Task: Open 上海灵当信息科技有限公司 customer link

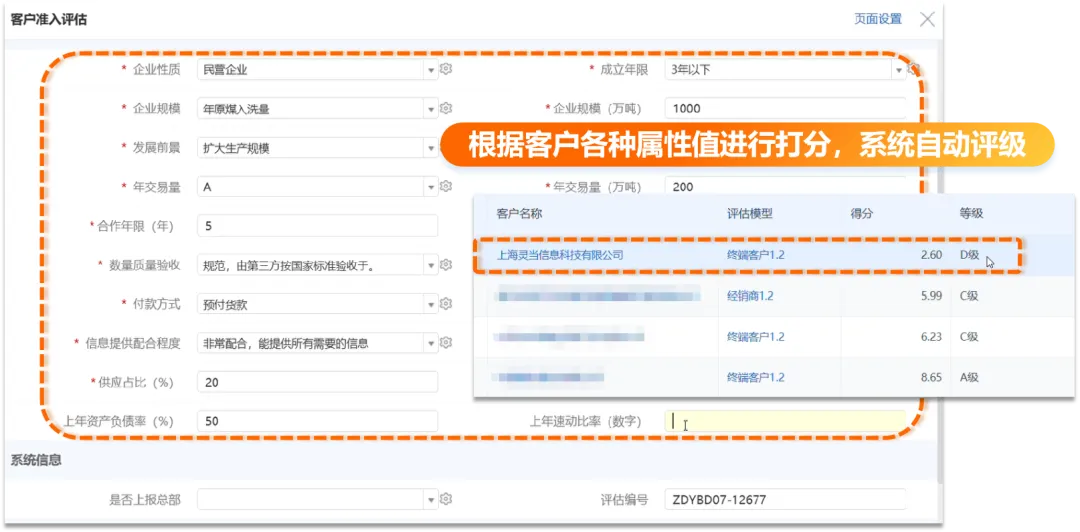Action: click(x=560, y=255)
